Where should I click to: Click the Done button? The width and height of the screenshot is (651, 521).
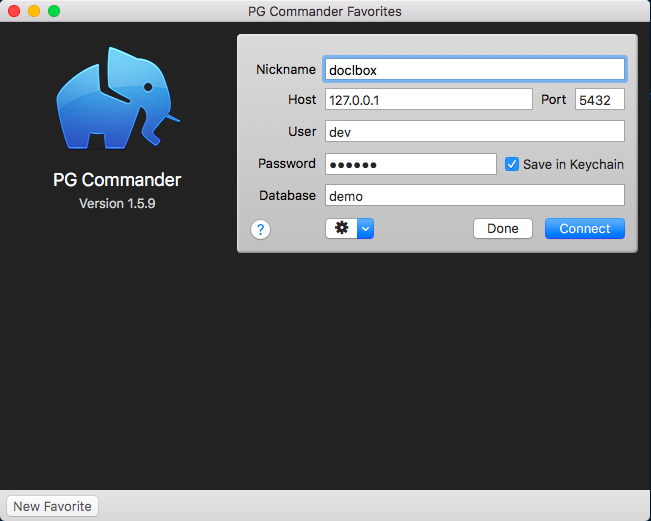click(x=503, y=228)
